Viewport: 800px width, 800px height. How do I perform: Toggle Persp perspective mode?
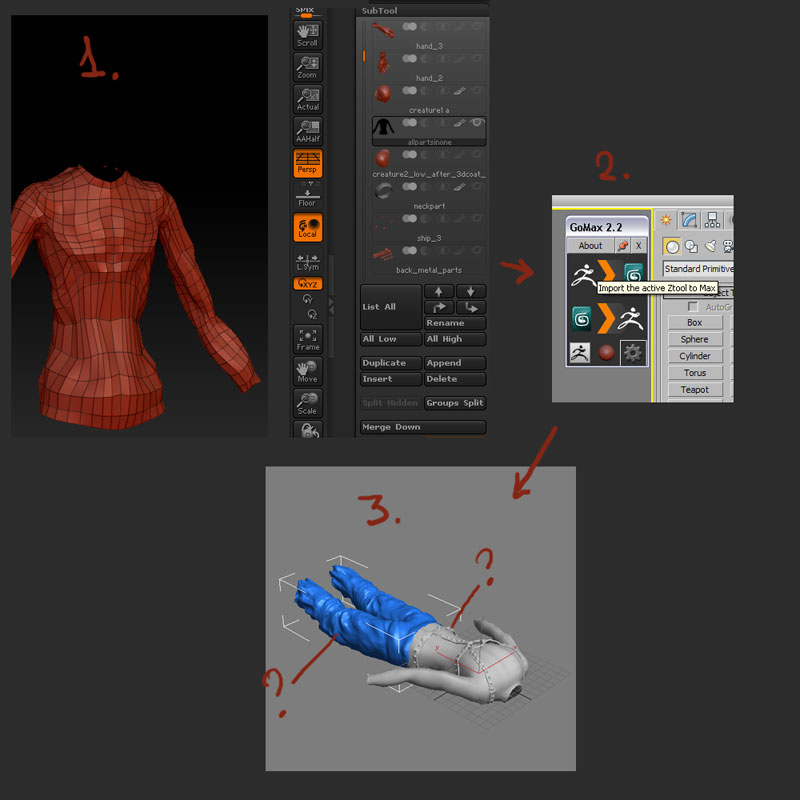(308, 163)
